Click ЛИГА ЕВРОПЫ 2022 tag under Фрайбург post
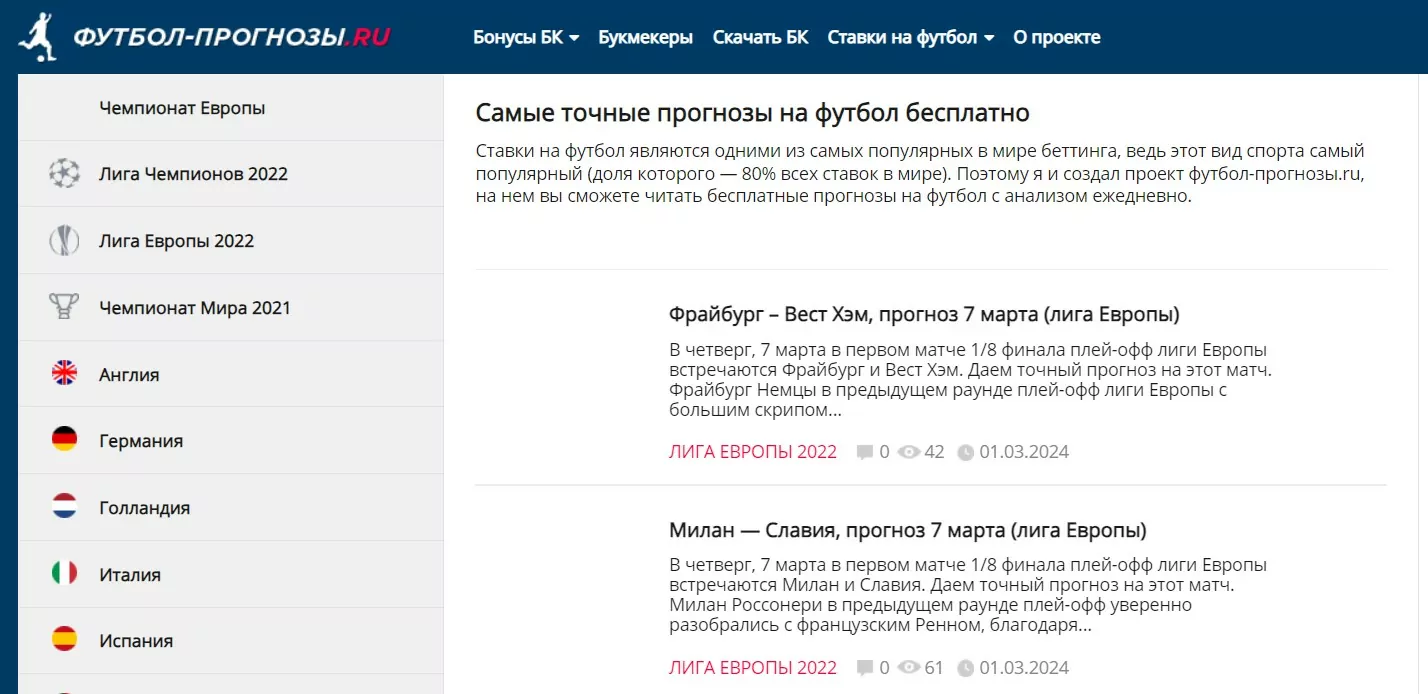The image size is (1428, 694). (x=752, y=452)
